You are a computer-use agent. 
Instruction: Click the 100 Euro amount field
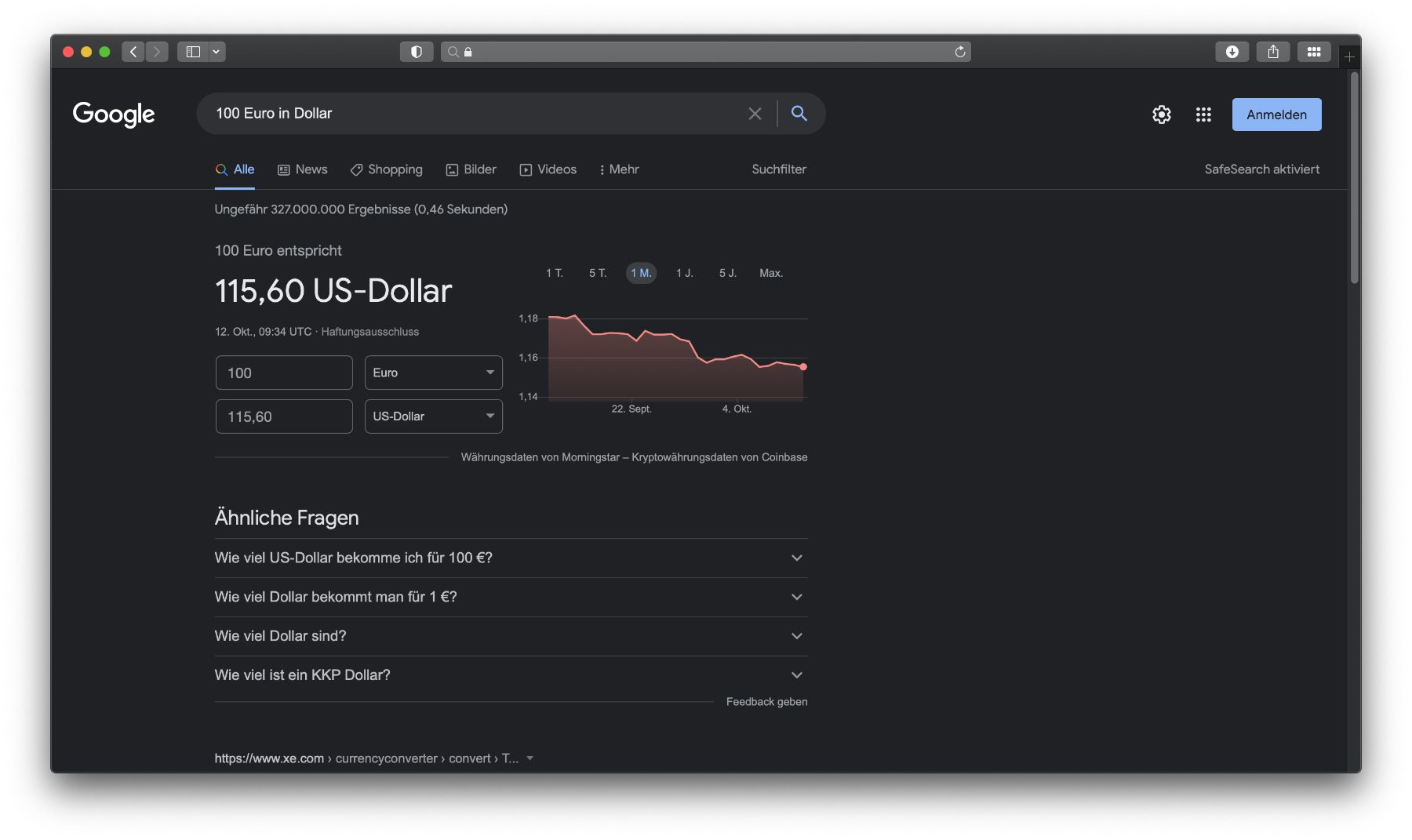click(284, 373)
